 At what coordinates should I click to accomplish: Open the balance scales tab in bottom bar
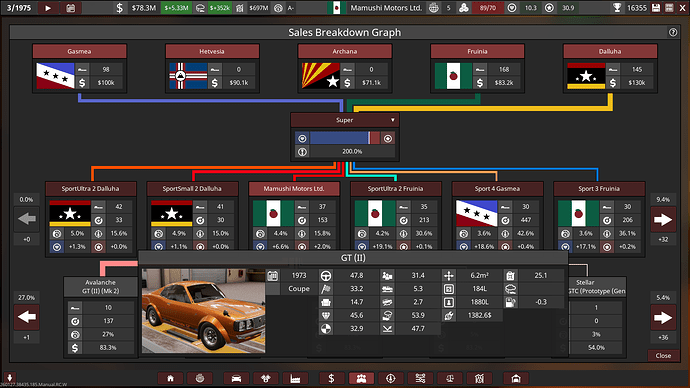[450, 378]
